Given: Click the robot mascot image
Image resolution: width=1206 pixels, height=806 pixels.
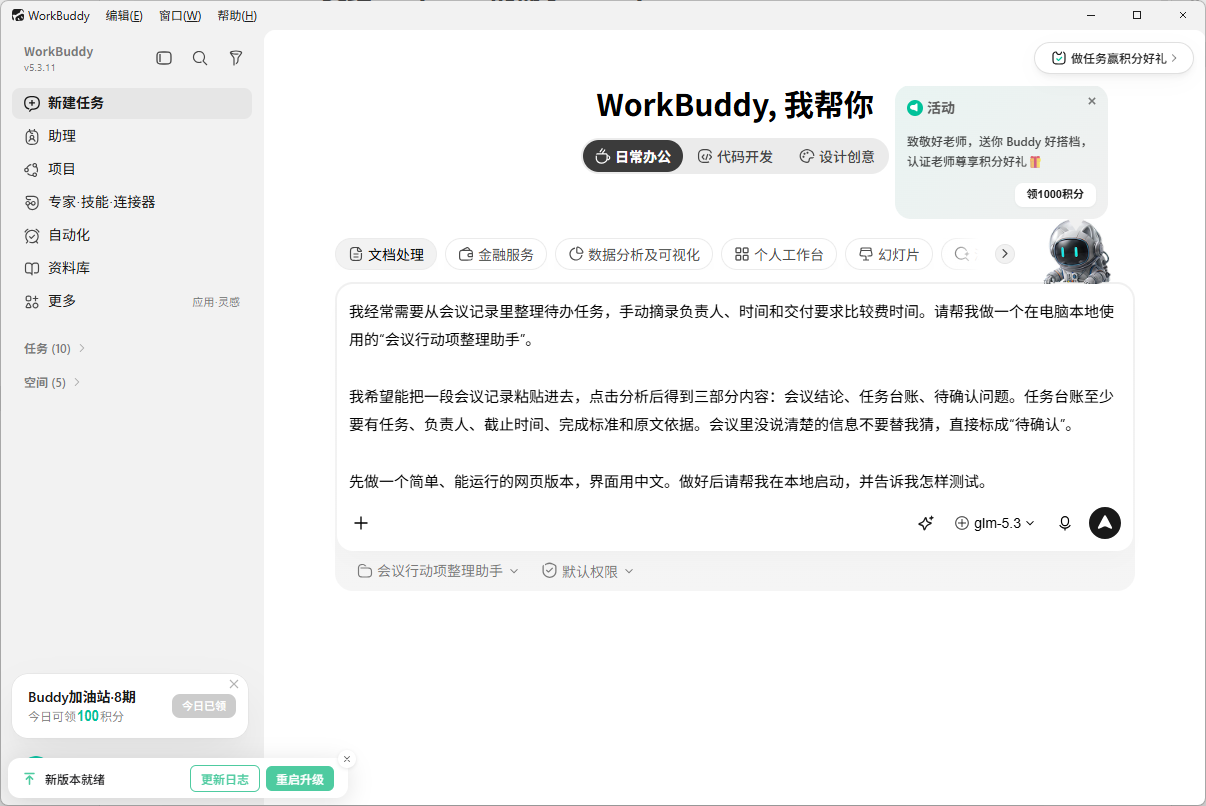Looking at the screenshot, I should [x=1076, y=252].
